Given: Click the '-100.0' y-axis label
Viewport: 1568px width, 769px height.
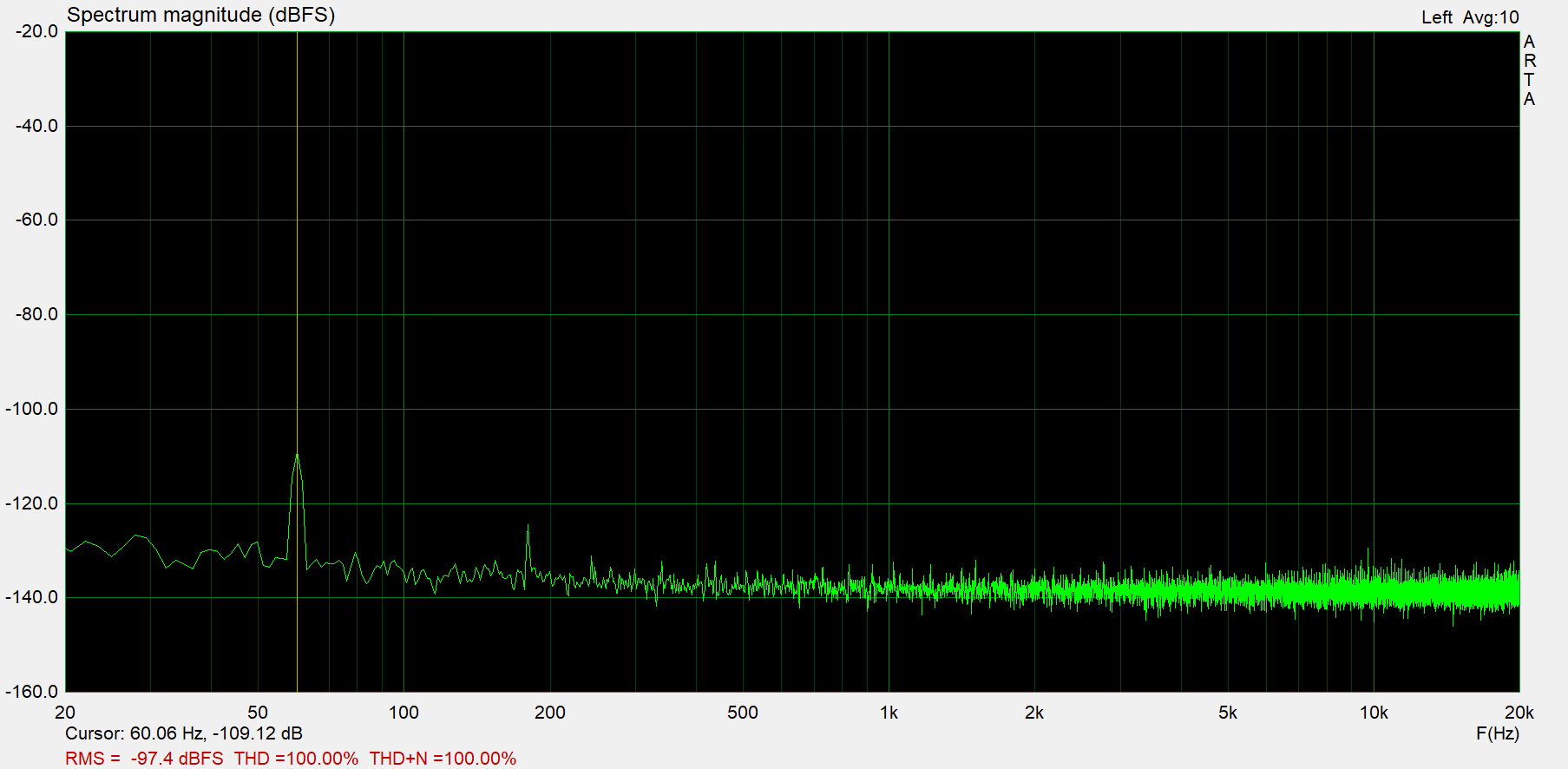Looking at the screenshot, I should coord(33,409).
